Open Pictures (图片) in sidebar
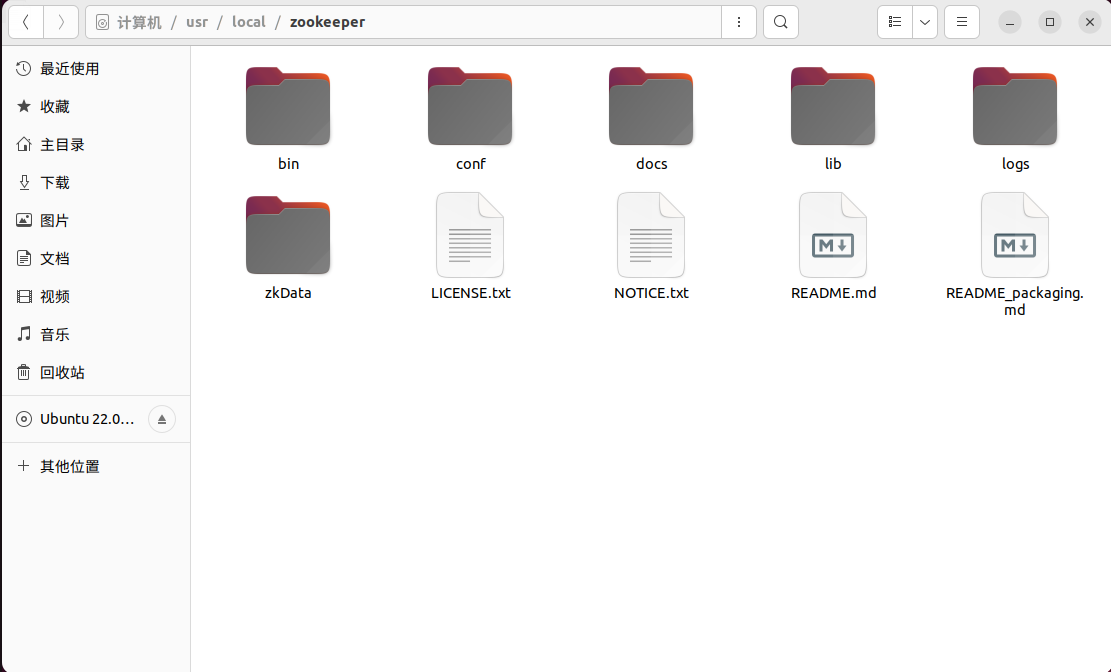1111x672 pixels. pyautogui.click(x=96, y=220)
